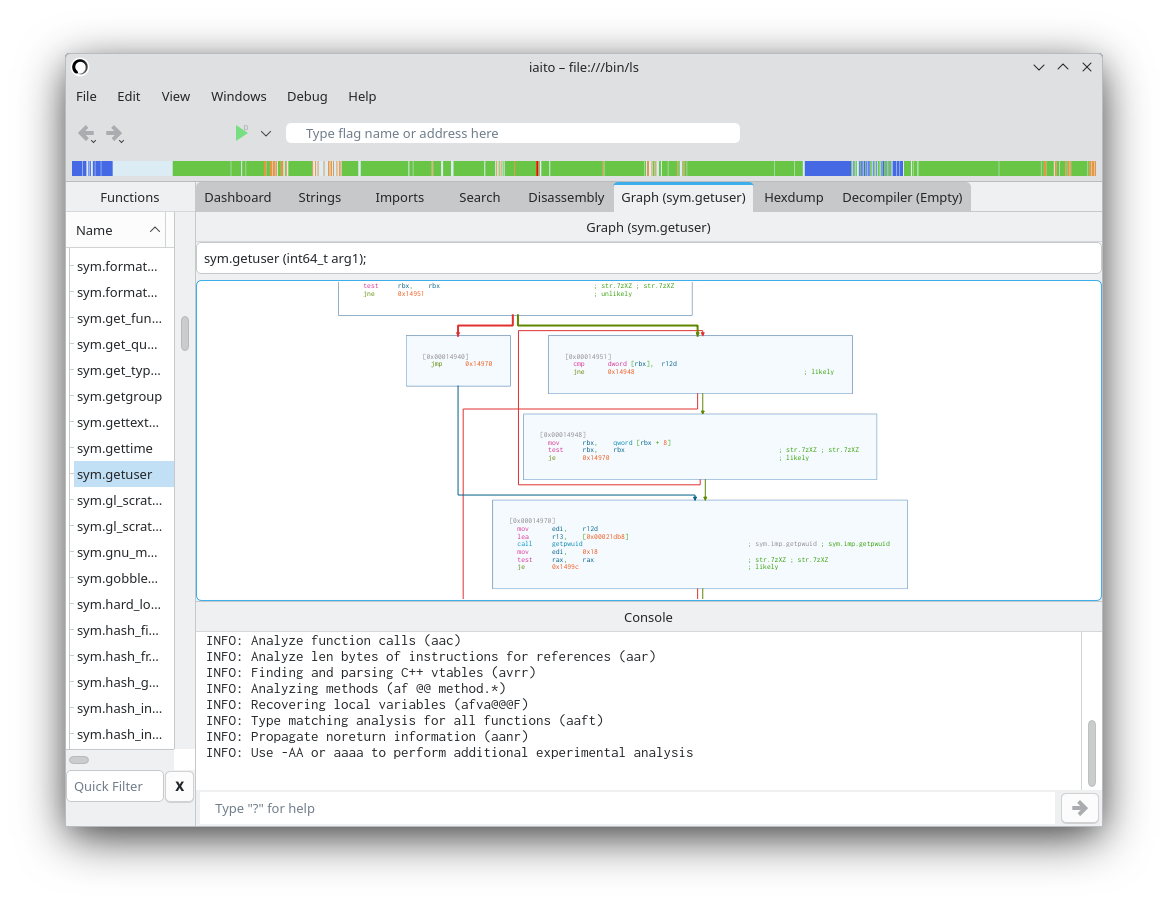Navigate back using the left seek arrow

pyautogui.click(x=86, y=133)
